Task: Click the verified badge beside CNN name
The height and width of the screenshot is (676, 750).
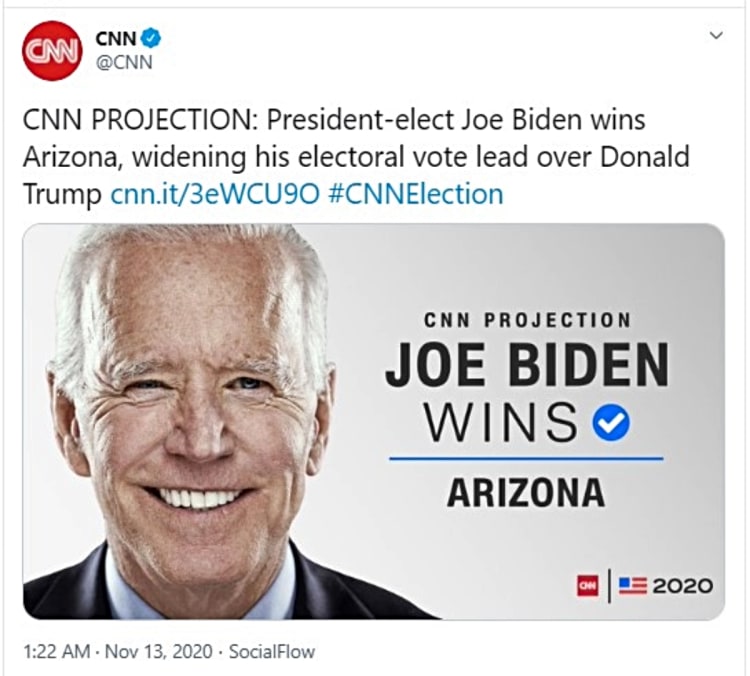Action: (149, 38)
